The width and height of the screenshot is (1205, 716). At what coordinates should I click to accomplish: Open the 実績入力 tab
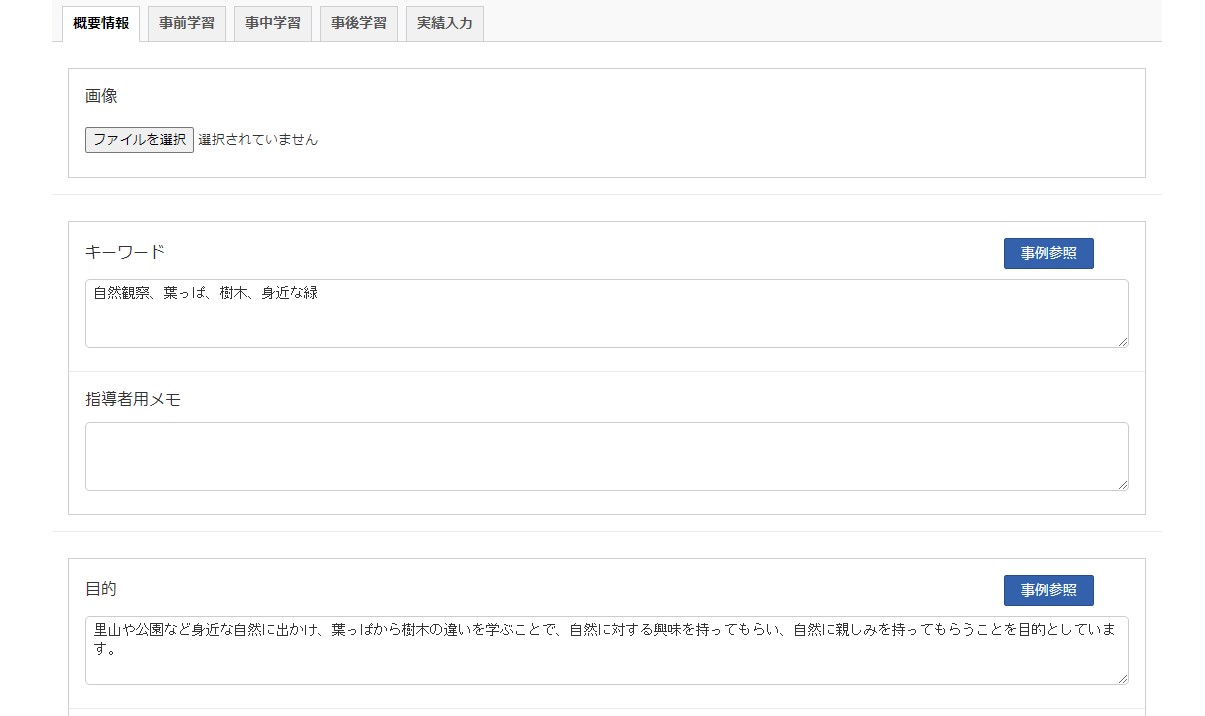pyautogui.click(x=445, y=23)
